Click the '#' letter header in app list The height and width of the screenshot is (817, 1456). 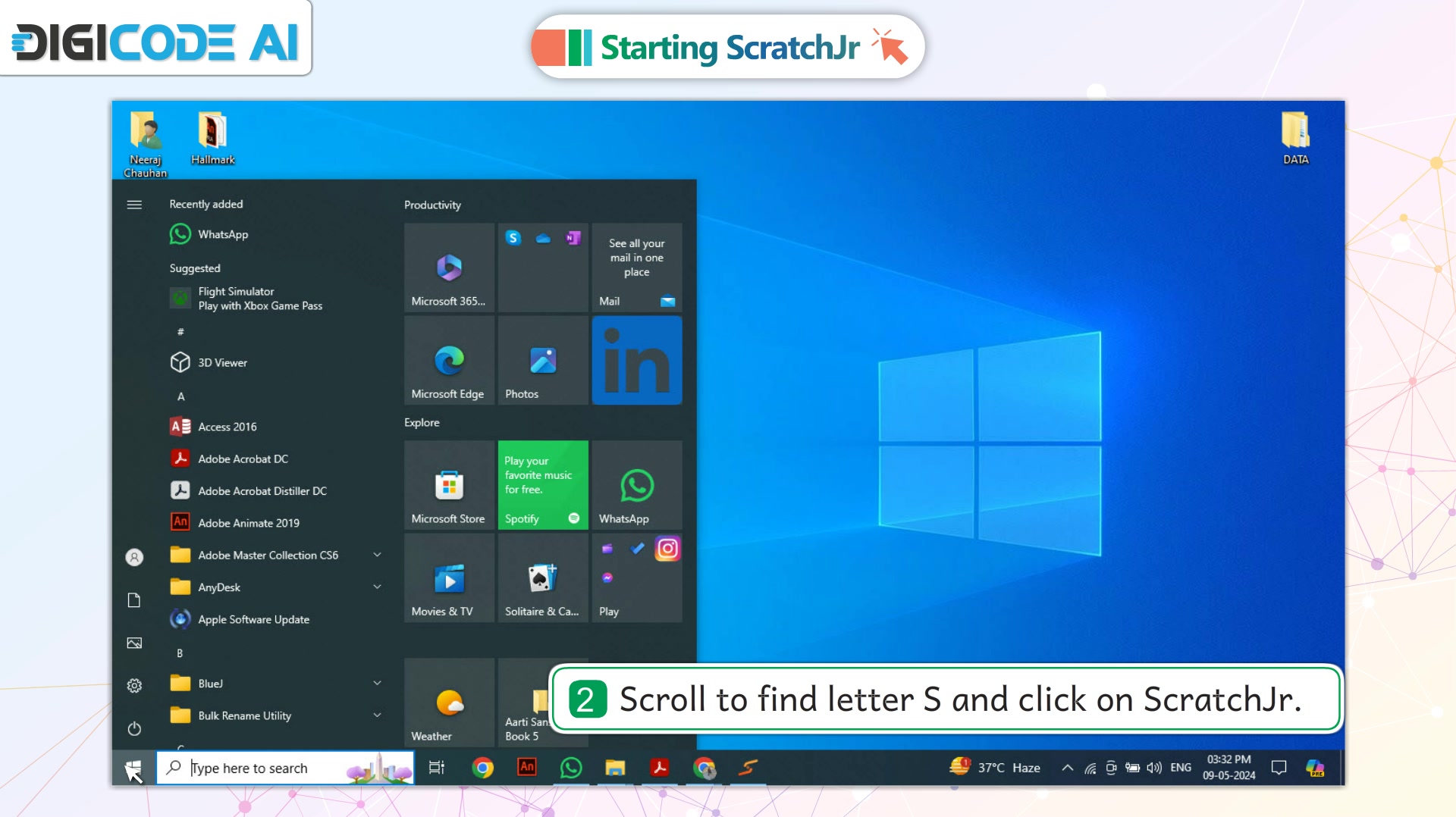point(180,332)
